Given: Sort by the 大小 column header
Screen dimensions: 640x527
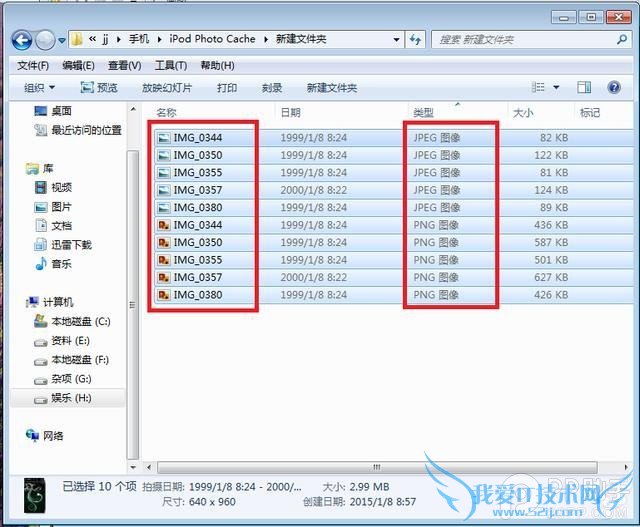Looking at the screenshot, I should coord(523,112).
